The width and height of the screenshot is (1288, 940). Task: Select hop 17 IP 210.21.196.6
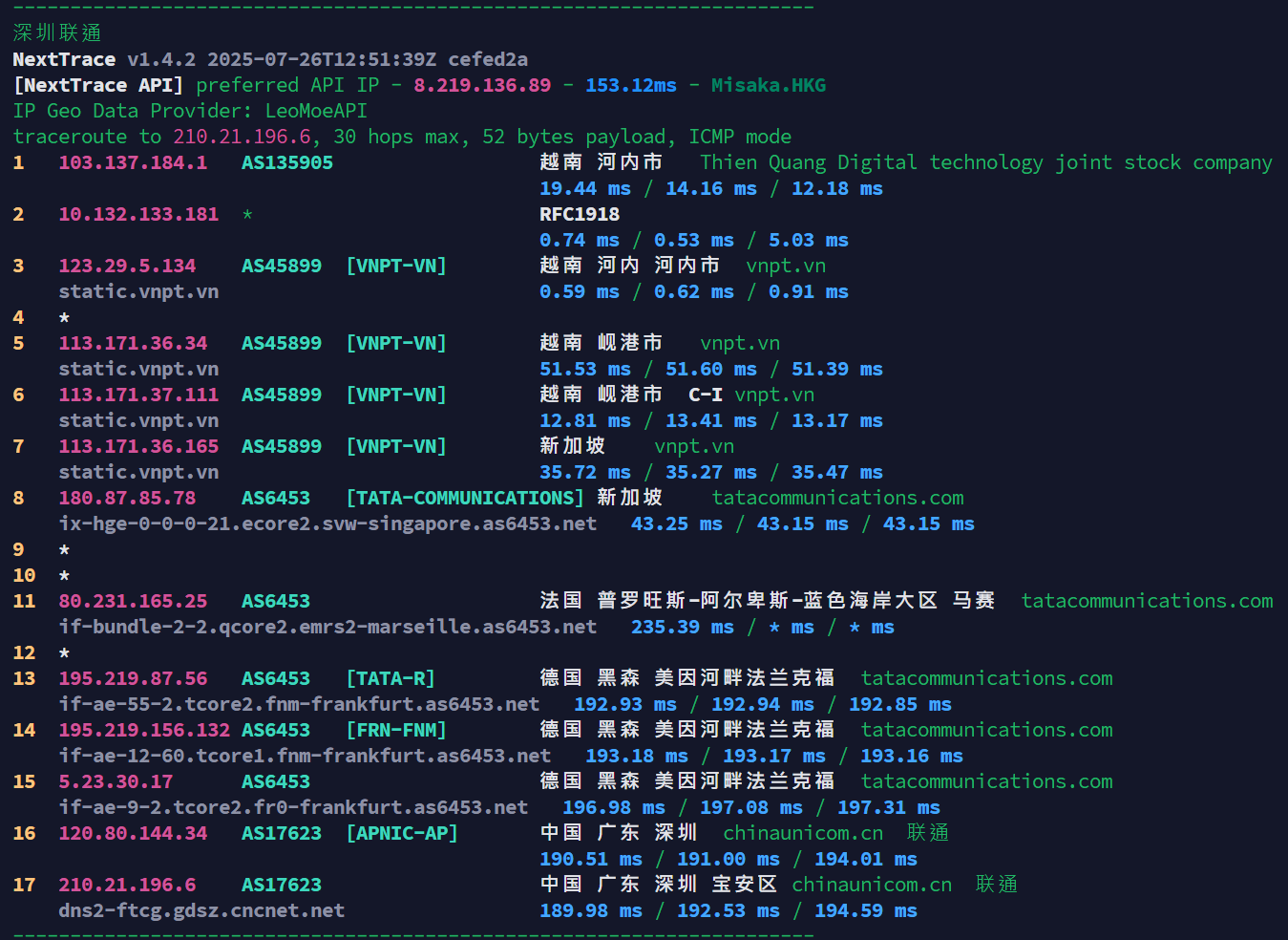tap(127, 885)
